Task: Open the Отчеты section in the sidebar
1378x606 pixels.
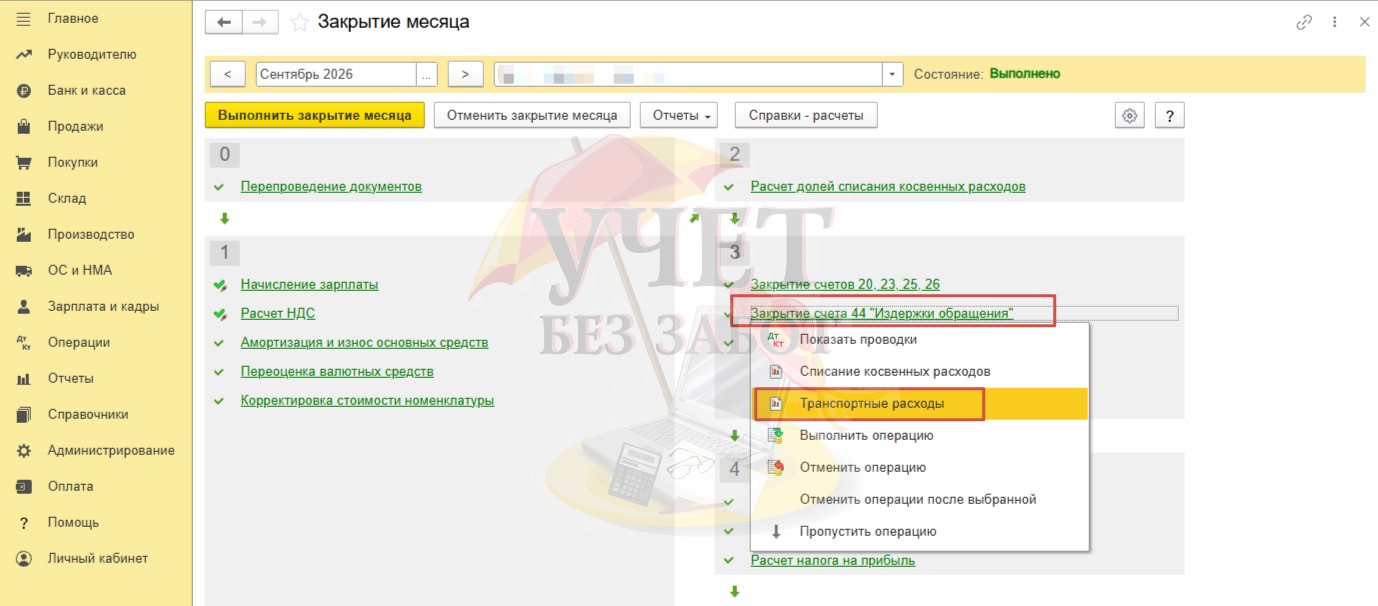Action: (x=71, y=379)
